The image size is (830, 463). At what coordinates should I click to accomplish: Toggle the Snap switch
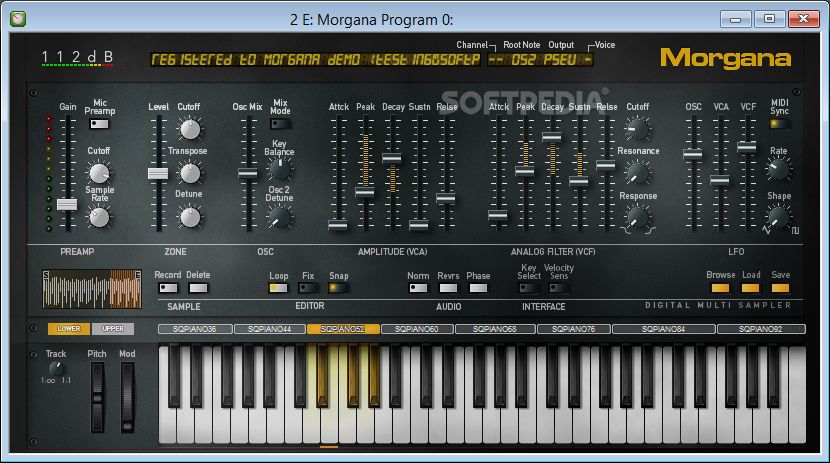click(338, 288)
